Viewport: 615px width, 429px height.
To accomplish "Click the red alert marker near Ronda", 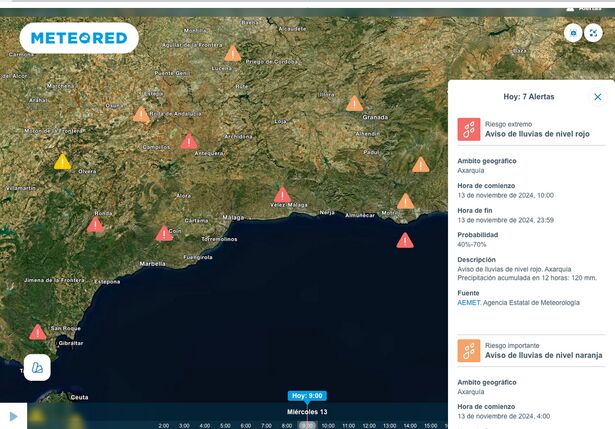I will [95, 225].
